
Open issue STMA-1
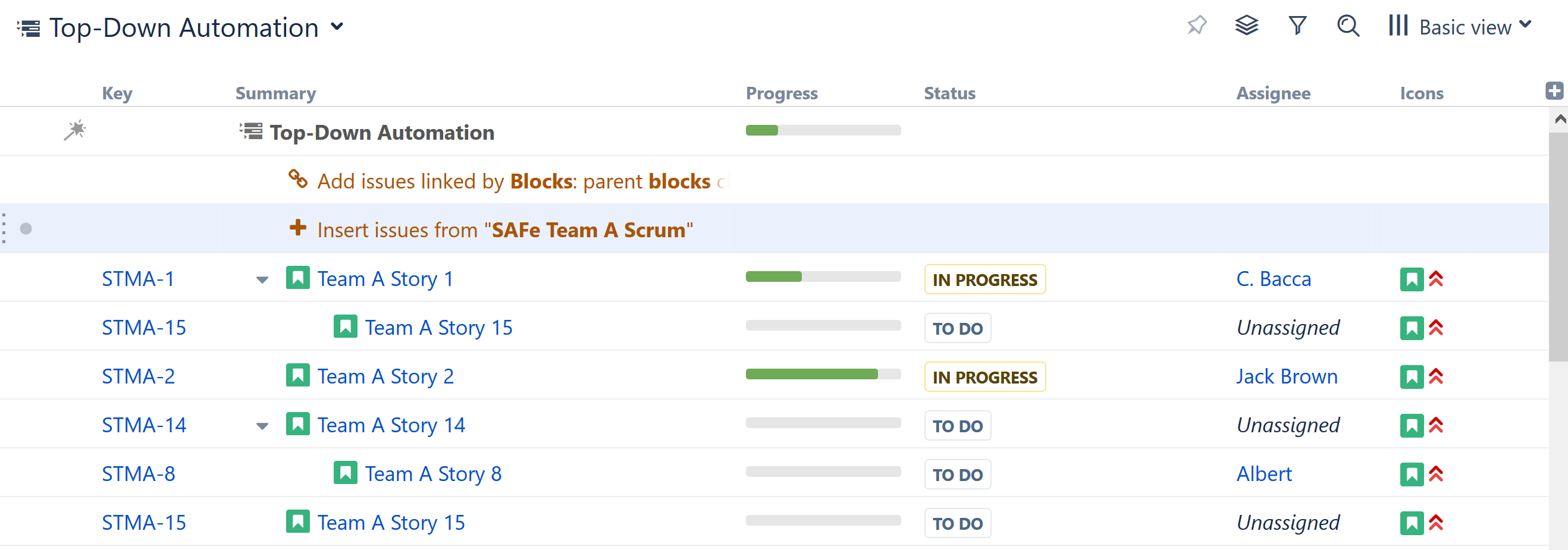point(139,278)
